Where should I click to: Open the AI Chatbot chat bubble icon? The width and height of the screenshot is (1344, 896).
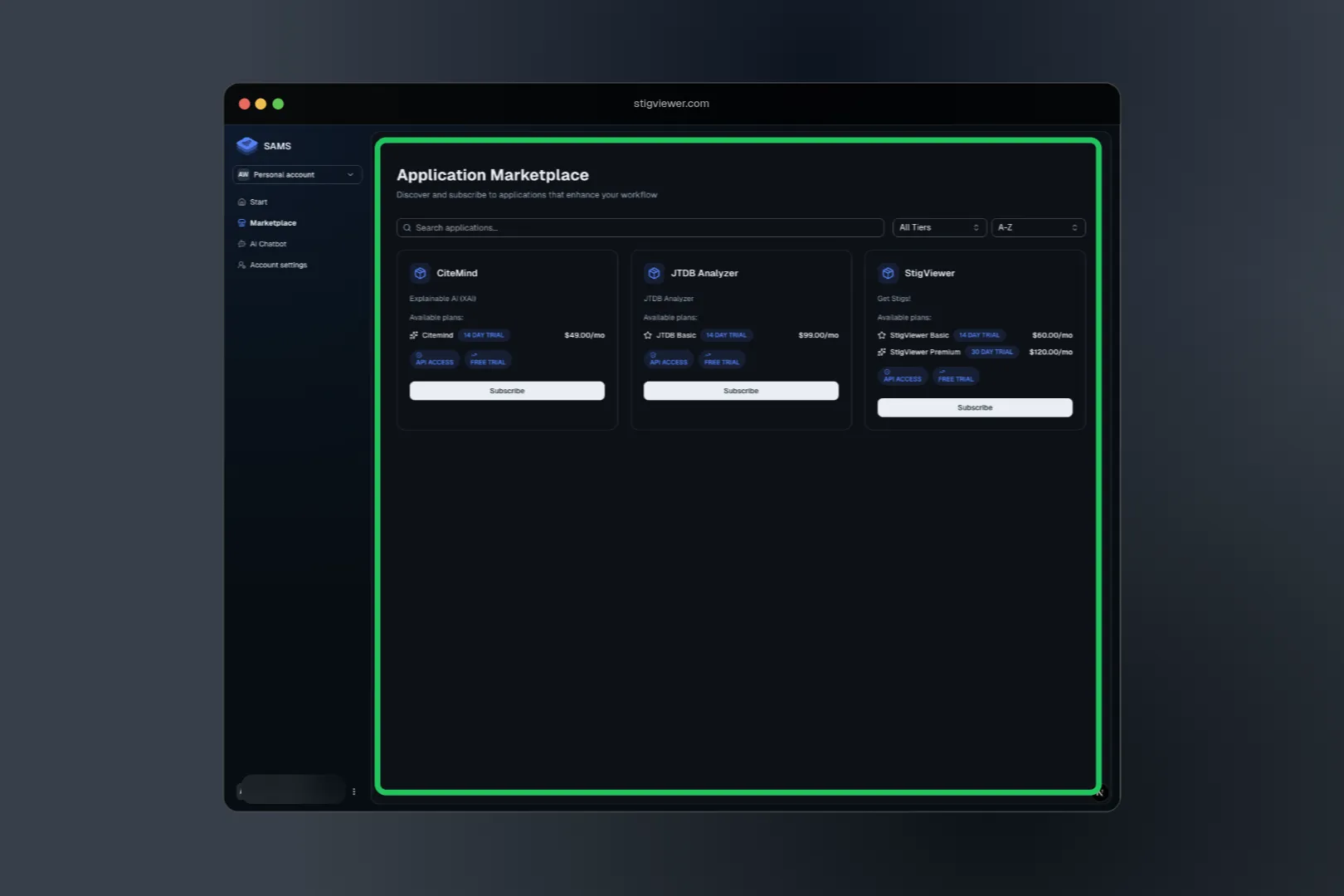point(241,244)
